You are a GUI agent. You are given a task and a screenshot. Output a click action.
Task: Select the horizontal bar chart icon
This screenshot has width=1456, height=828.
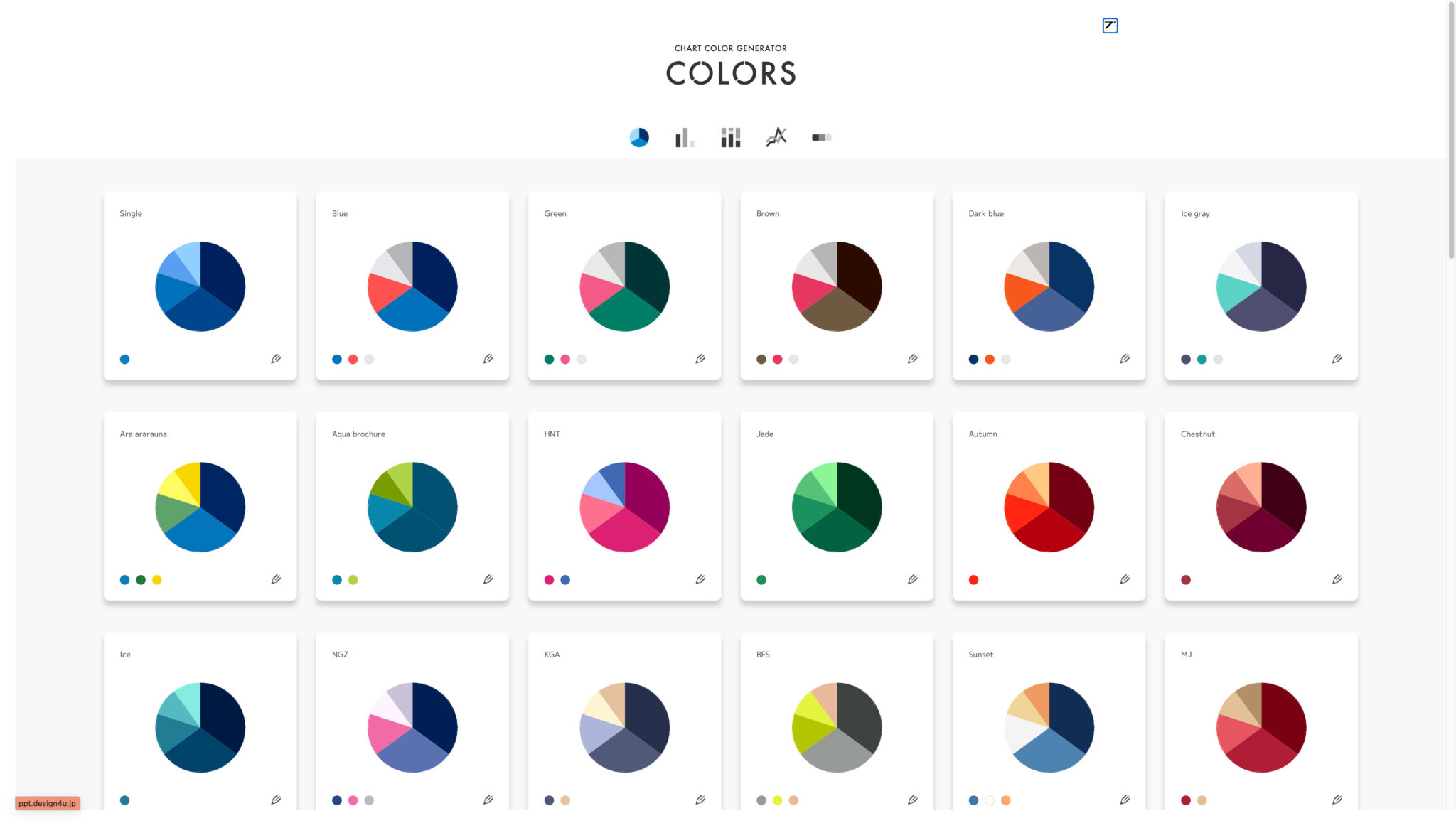(821, 137)
